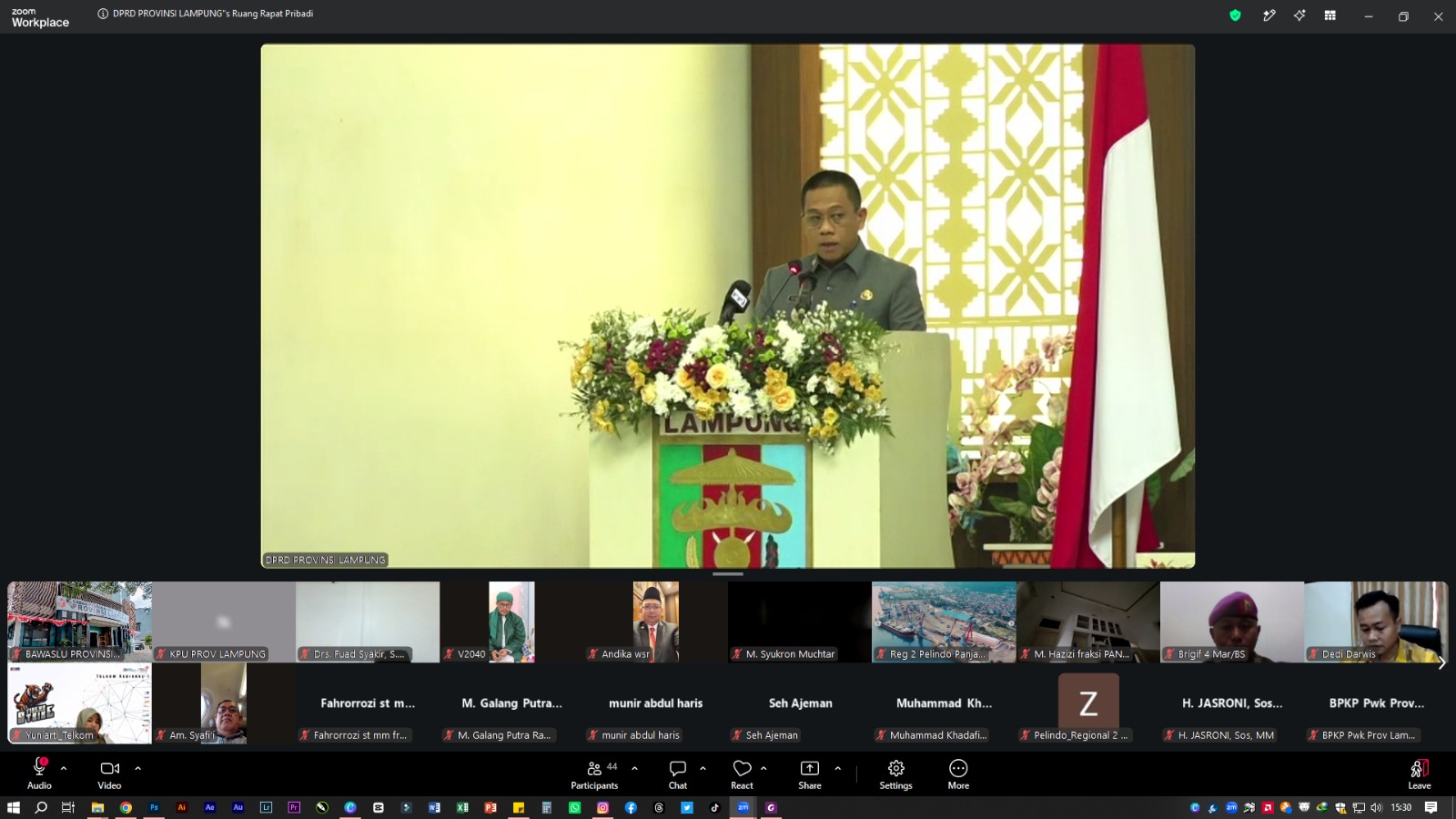Expand share options chevron
Screen dimensions: 1456x819
[x=837, y=768]
